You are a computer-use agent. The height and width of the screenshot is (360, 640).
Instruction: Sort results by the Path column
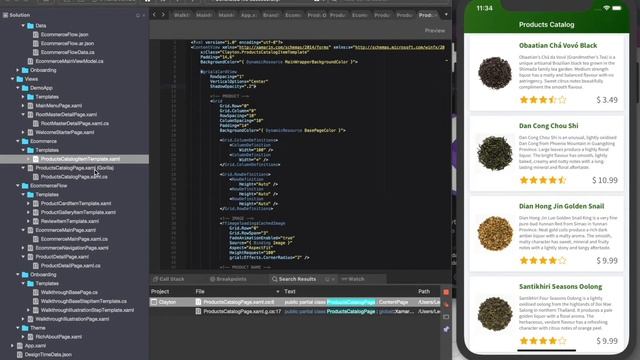pyautogui.click(x=424, y=291)
